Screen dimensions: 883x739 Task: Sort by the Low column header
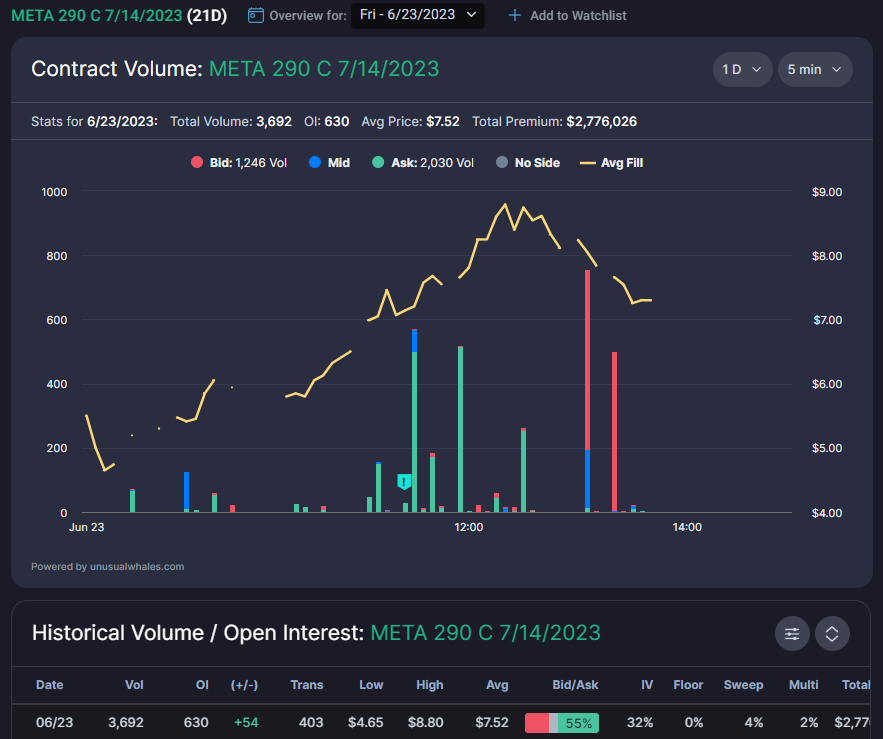[x=371, y=685]
